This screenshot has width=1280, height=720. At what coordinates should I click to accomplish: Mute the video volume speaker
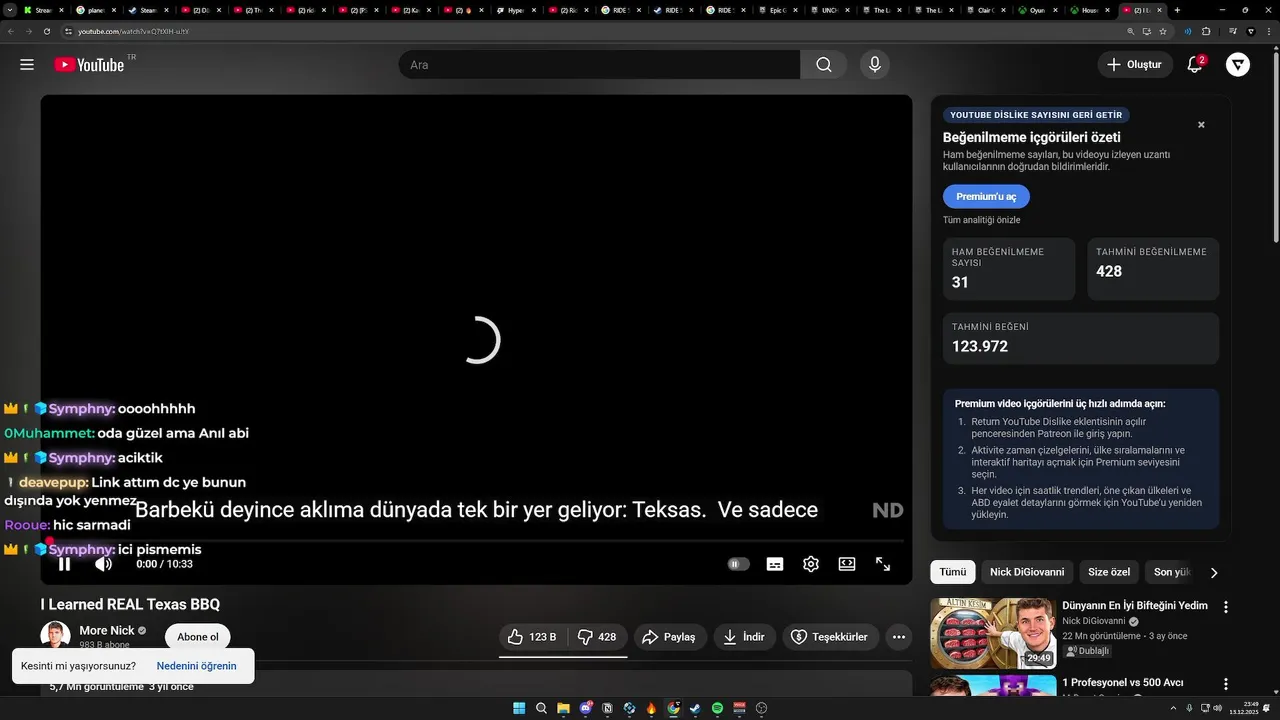click(x=103, y=564)
